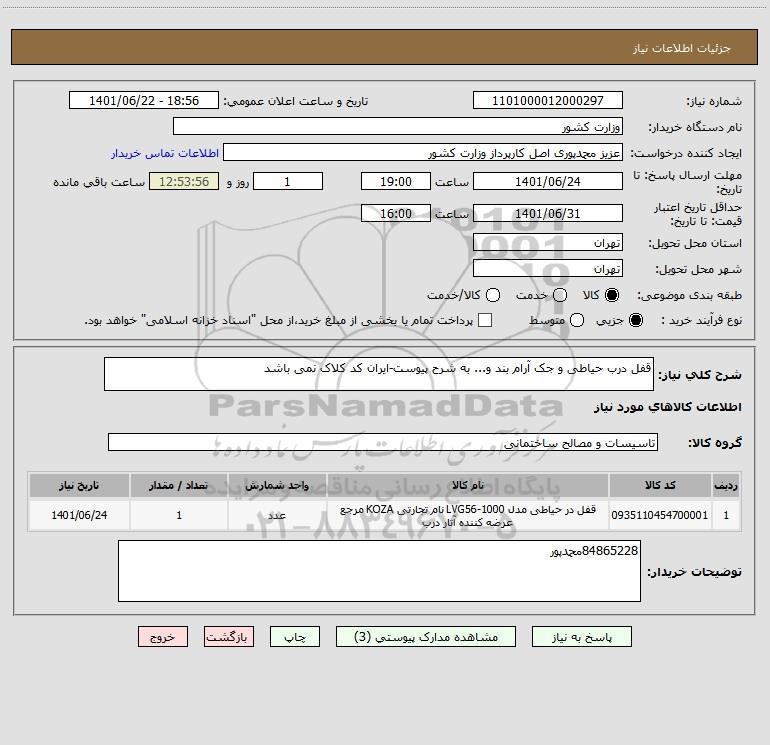770x745 pixels.
Task: Click the quantity cell showing 1
Action: [x=179, y=515]
